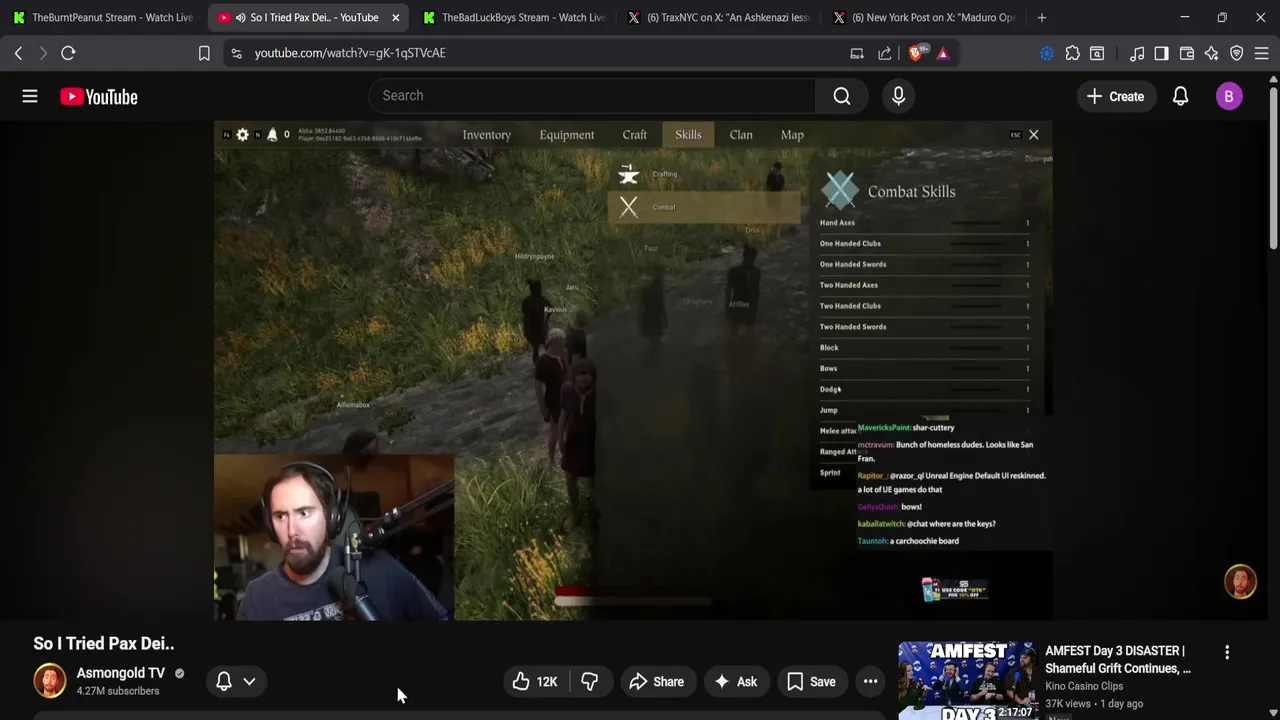1280x720 pixels.
Task: Go back to previous page
Action: pyautogui.click(x=18, y=53)
